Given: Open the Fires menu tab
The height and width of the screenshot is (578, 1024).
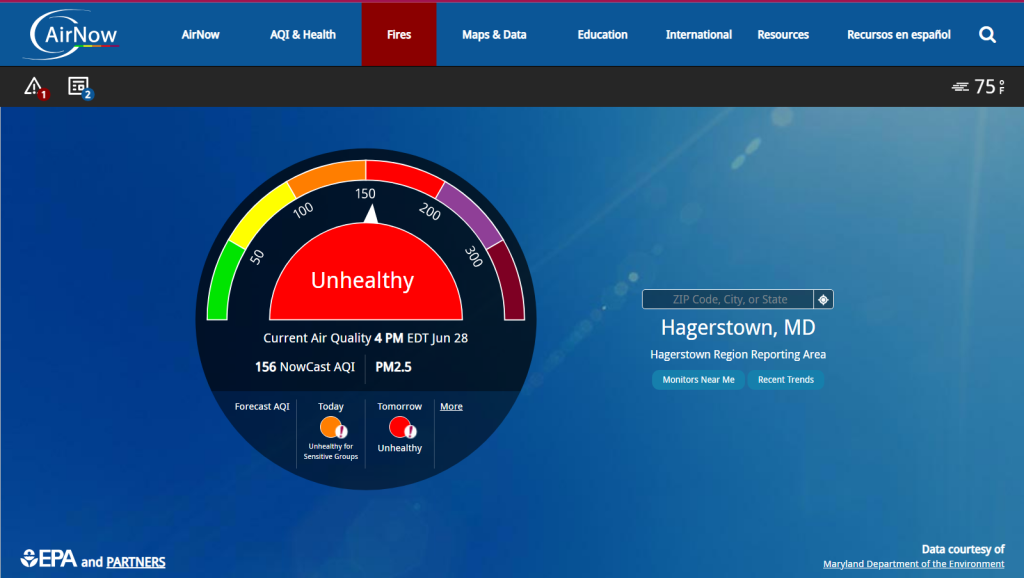Looking at the screenshot, I should (x=399, y=35).
